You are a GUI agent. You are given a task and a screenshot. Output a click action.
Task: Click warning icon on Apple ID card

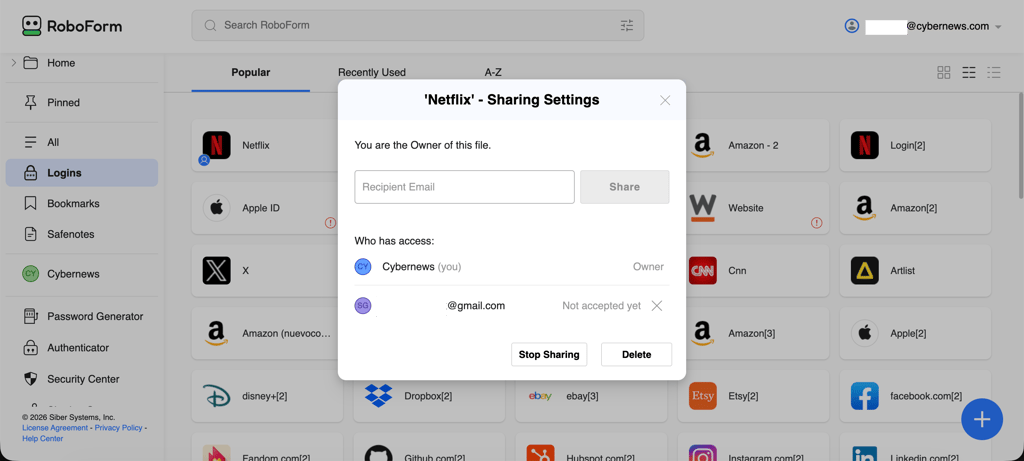pyautogui.click(x=330, y=223)
